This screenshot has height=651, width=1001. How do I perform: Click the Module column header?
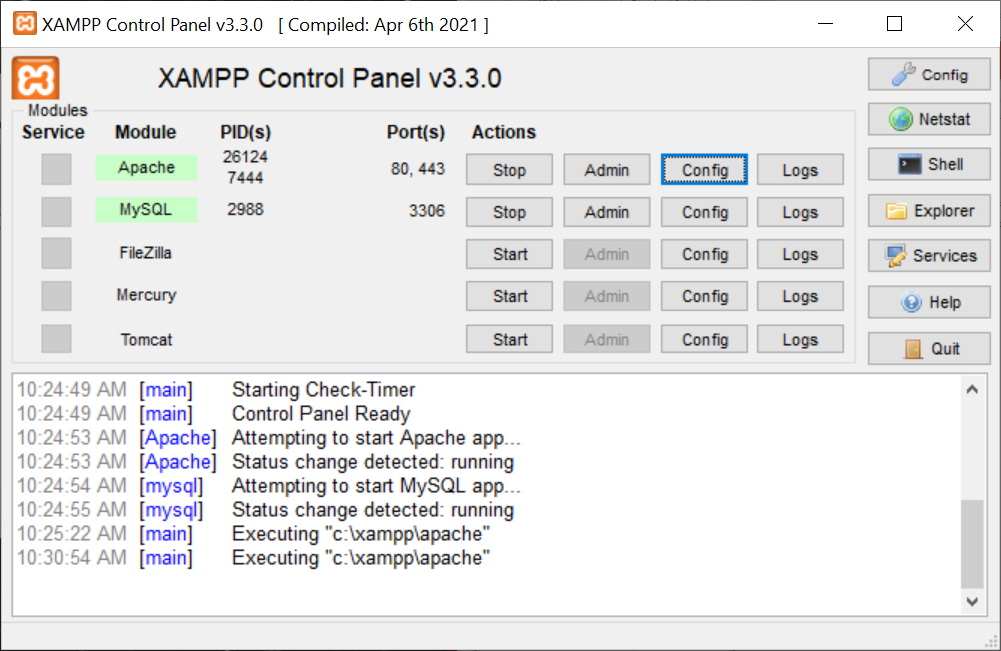click(146, 132)
